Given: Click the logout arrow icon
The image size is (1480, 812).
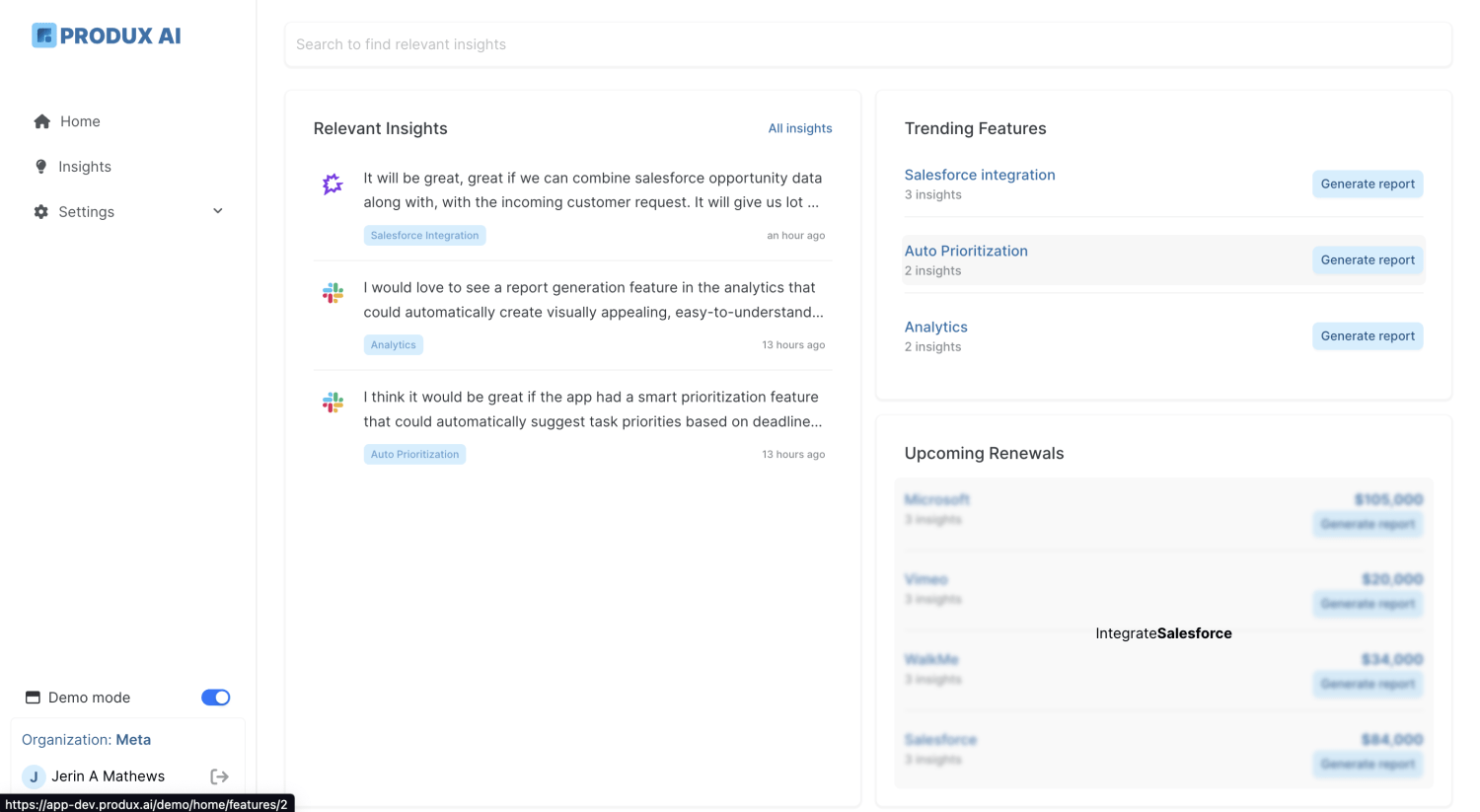Looking at the screenshot, I should 219,776.
